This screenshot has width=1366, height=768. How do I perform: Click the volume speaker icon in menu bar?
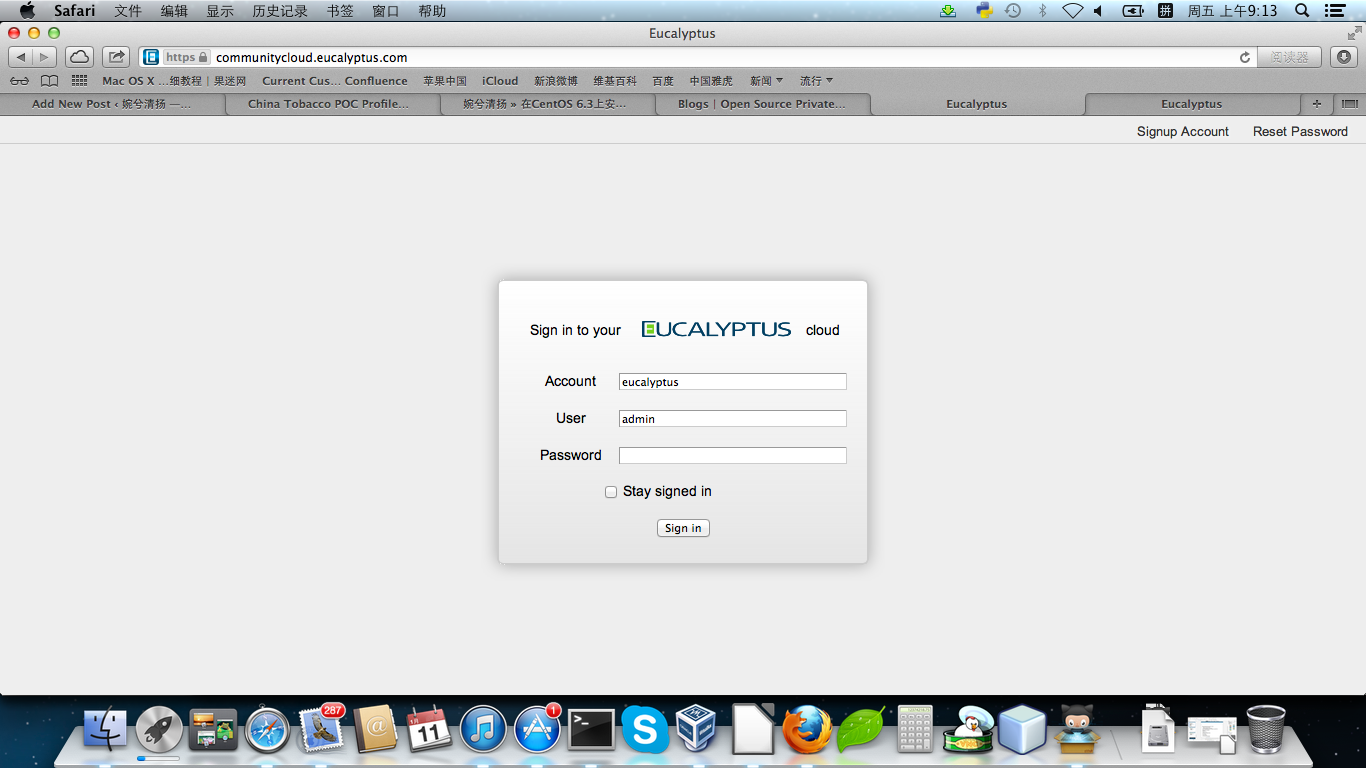click(1098, 11)
